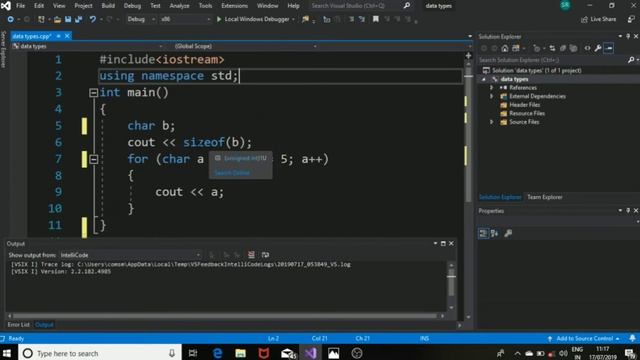The width and height of the screenshot is (640, 360).
Task: Select Resource Files folder in Solution Explorer
Action: [x=527, y=113]
